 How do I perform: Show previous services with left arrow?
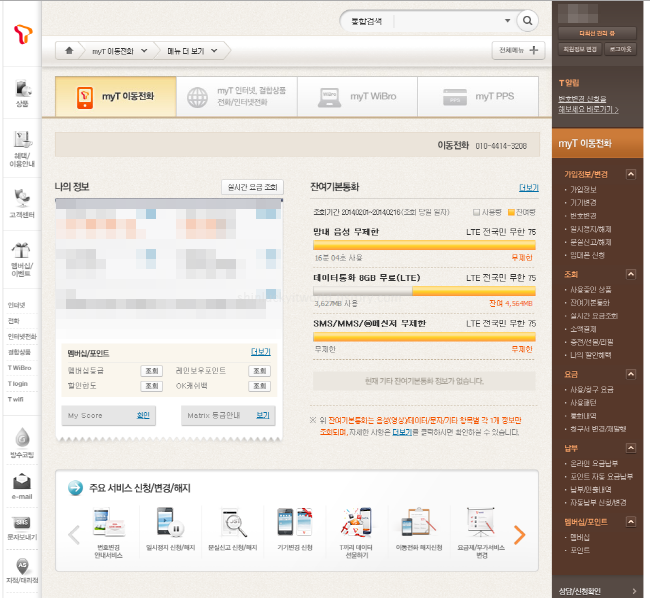click(x=74, y=535)
